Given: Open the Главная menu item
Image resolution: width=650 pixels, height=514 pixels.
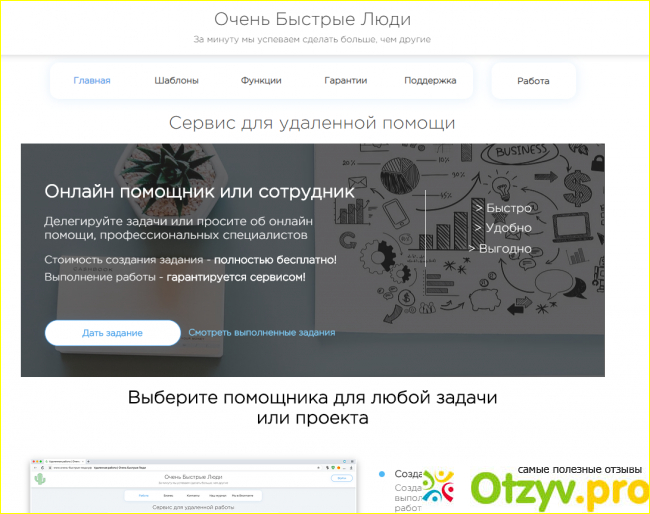Looking at the screenshot, I should click(92, 81).
